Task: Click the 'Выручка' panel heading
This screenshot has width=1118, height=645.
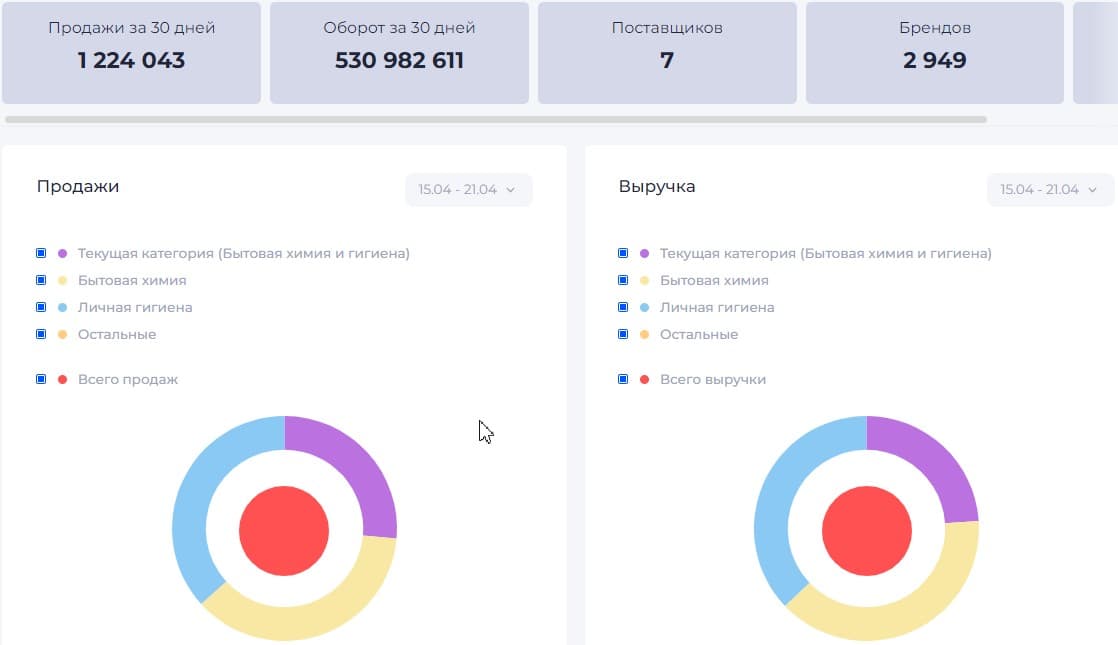Action: point(657,187)
